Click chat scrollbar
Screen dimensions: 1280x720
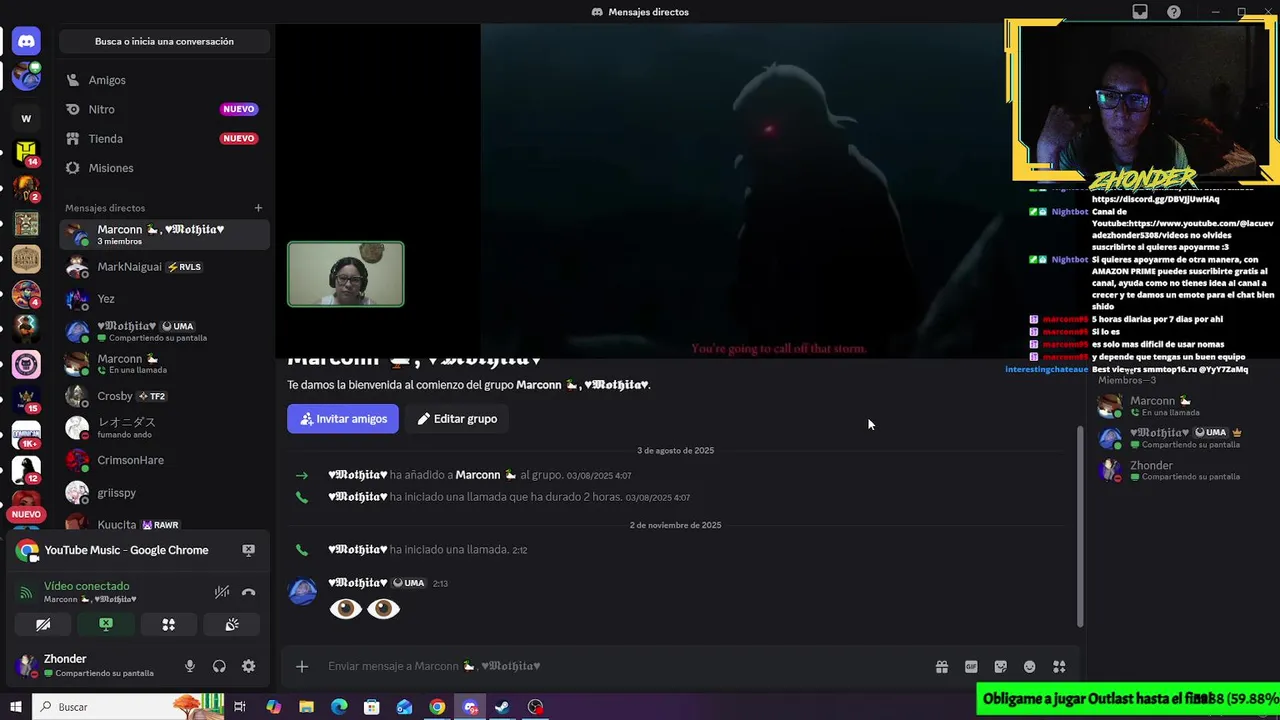point(1079,526)
